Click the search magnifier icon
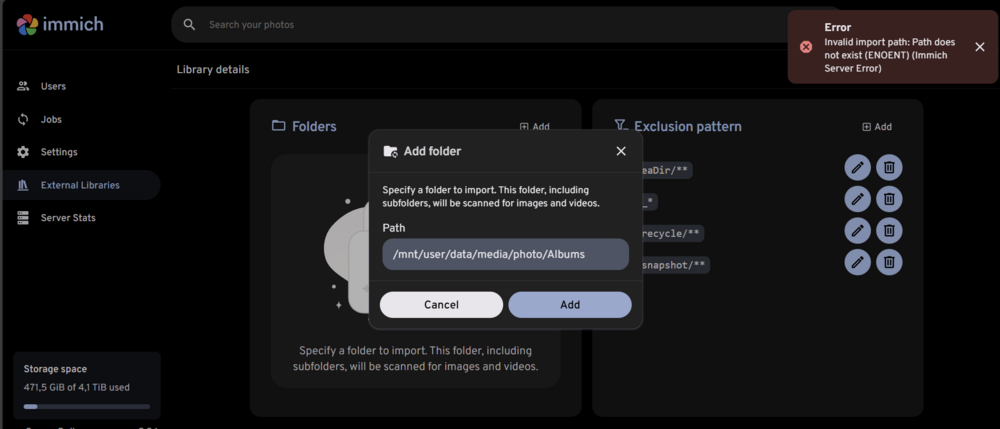This screenshot has height=429, width=1000. (189, 25)
